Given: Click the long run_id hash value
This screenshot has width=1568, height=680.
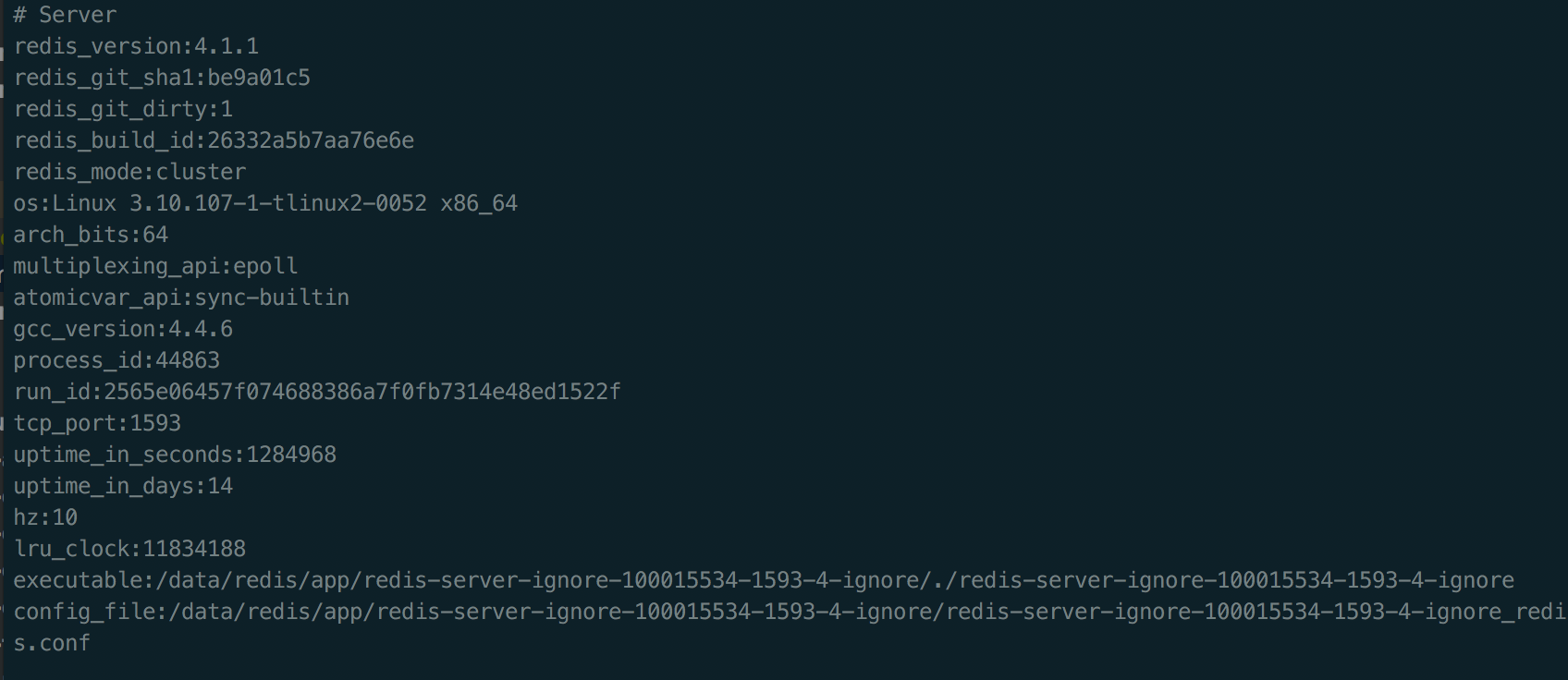Looking at the screenshot, I should click(362, 392).
